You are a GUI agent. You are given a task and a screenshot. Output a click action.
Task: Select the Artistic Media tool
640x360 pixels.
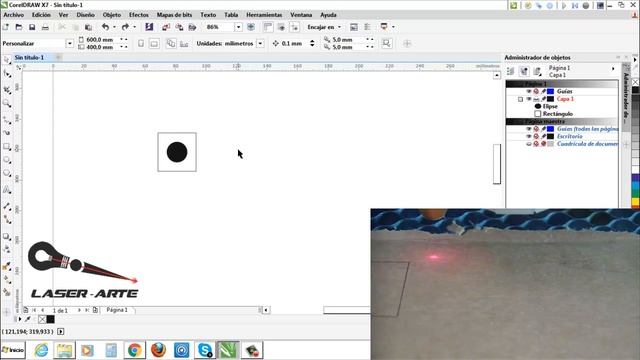[x=7, y=133]
